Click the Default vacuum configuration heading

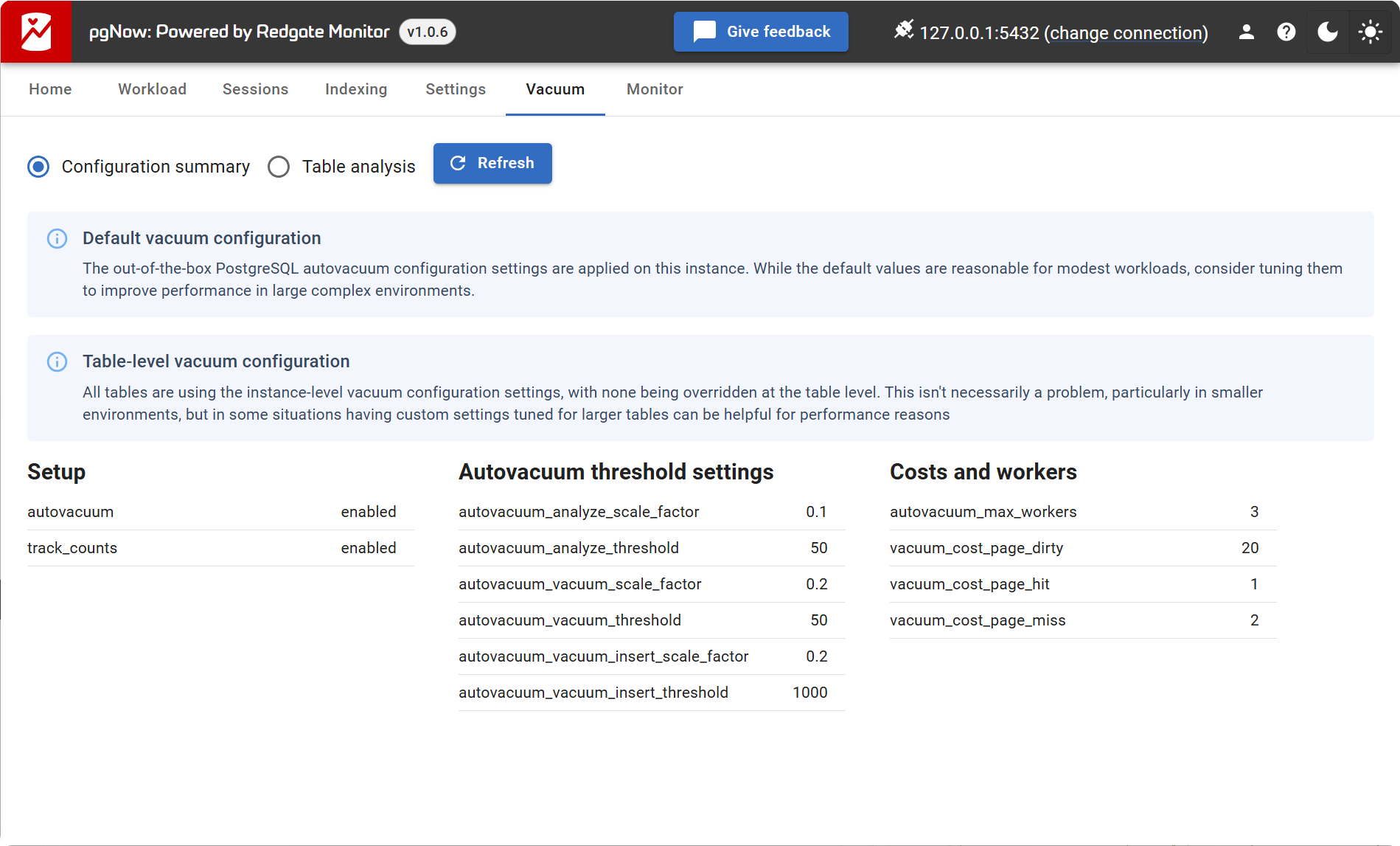pyautogui.click(x=202, y=238)
